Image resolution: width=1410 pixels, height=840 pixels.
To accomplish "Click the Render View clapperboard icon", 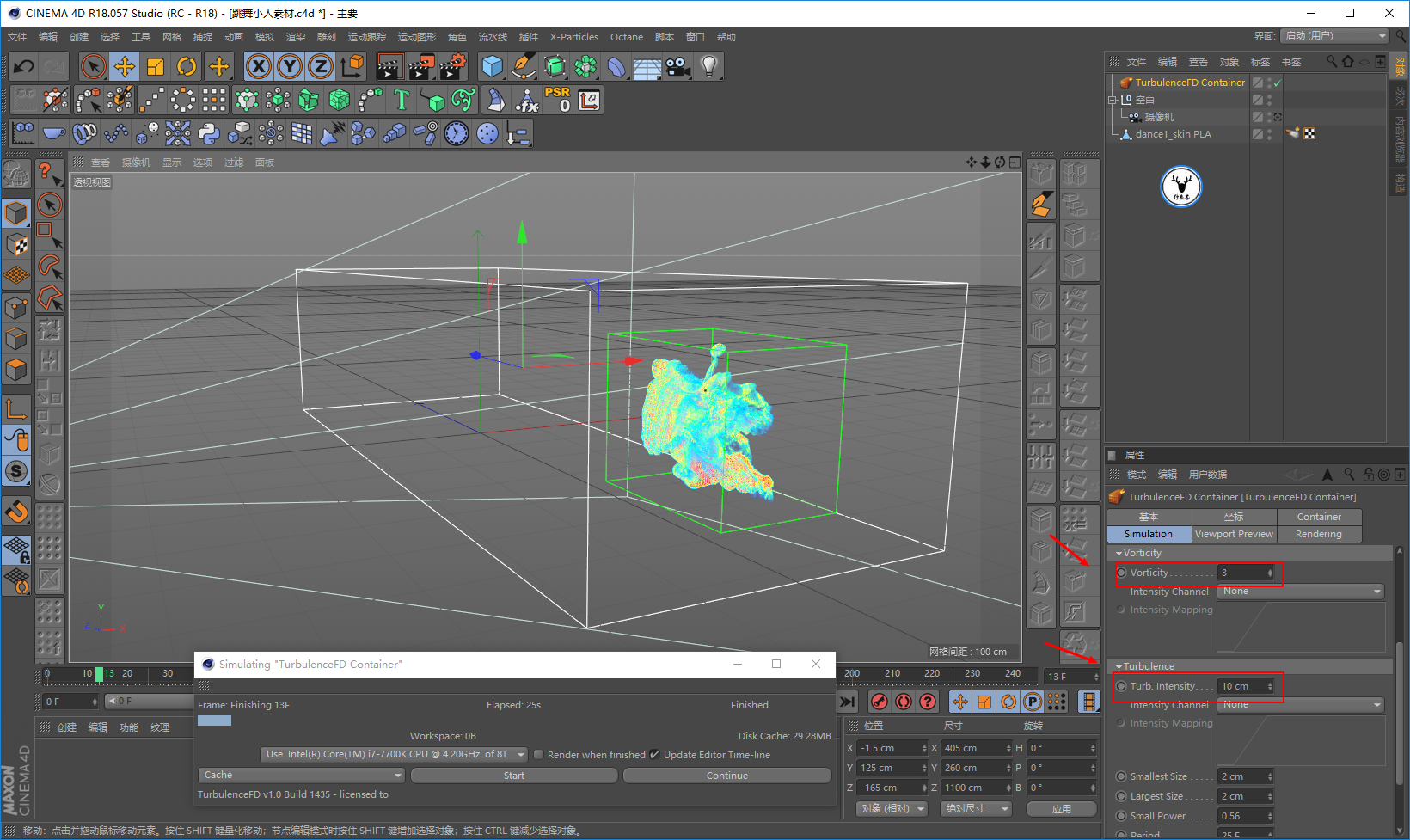I will click(389, 66).
